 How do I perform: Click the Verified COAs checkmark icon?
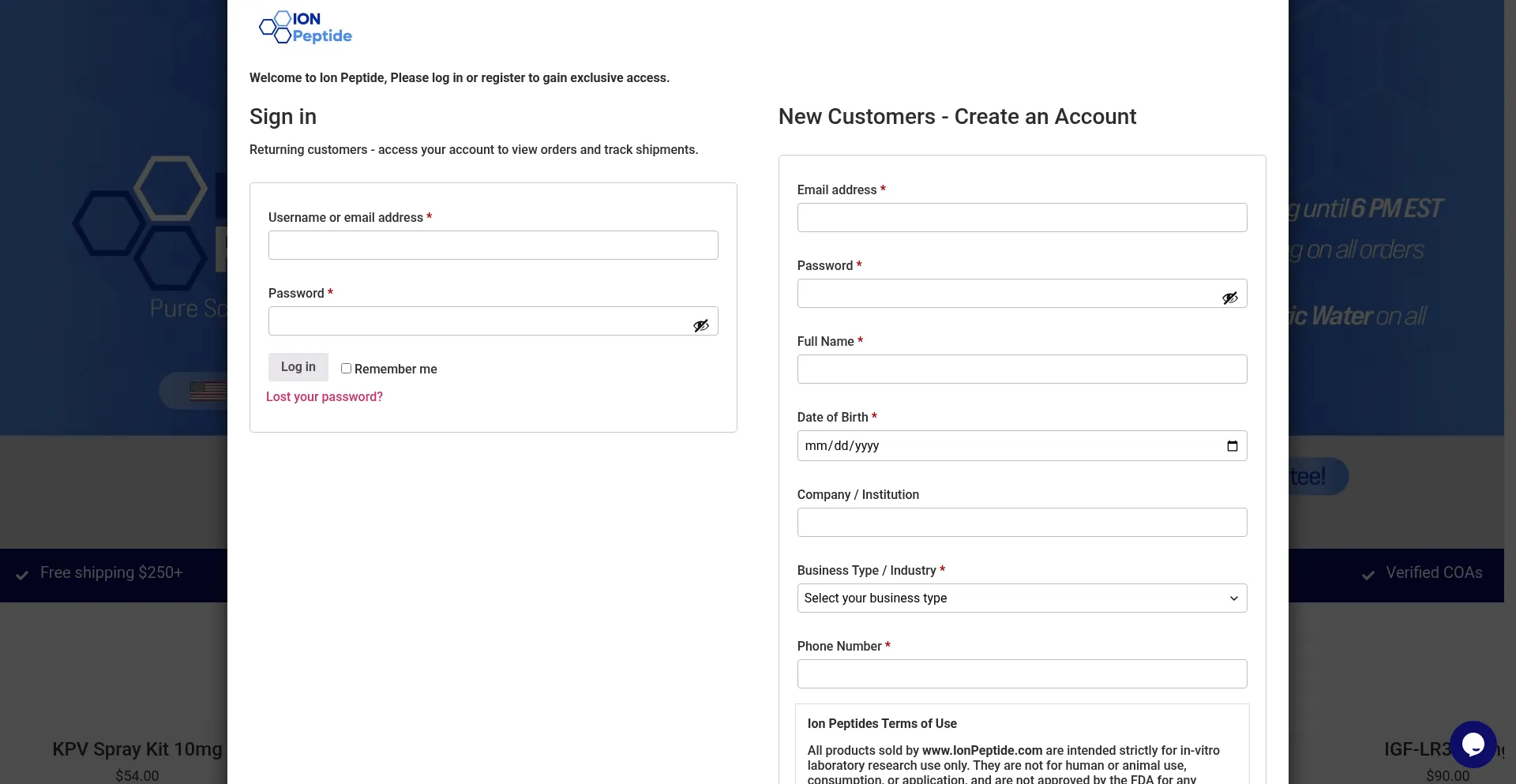click(1368, 575)
